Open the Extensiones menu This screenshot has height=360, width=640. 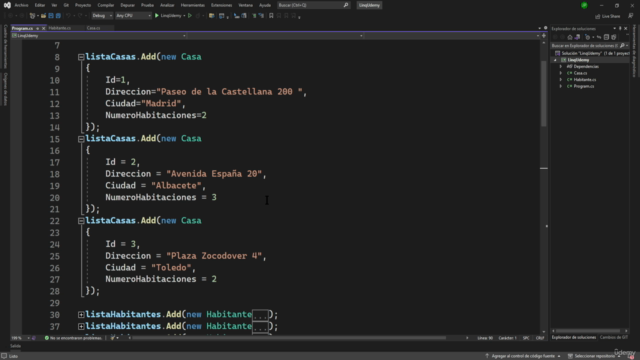click(221, 5)
